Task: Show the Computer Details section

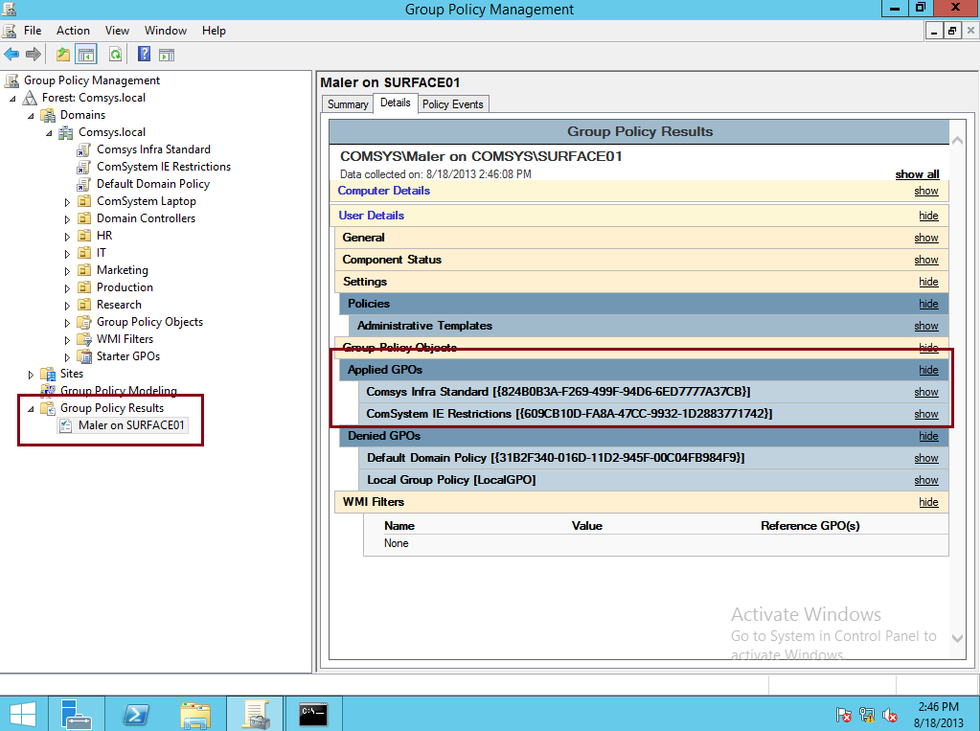Action: (x=926, y=191)
